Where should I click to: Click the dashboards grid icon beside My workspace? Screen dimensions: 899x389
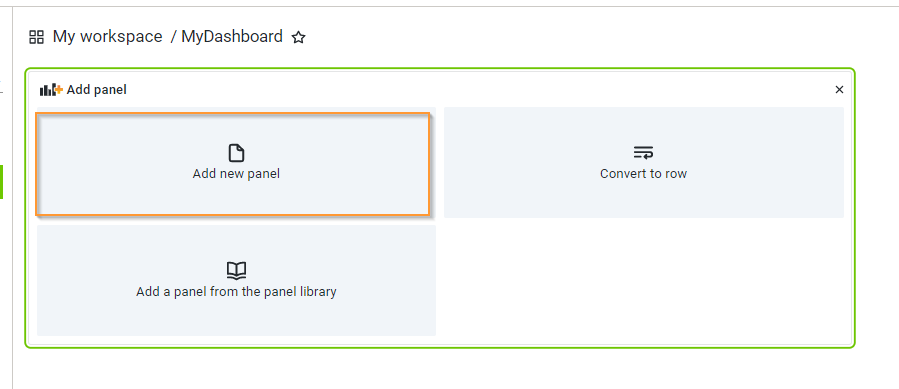[37, 37]
